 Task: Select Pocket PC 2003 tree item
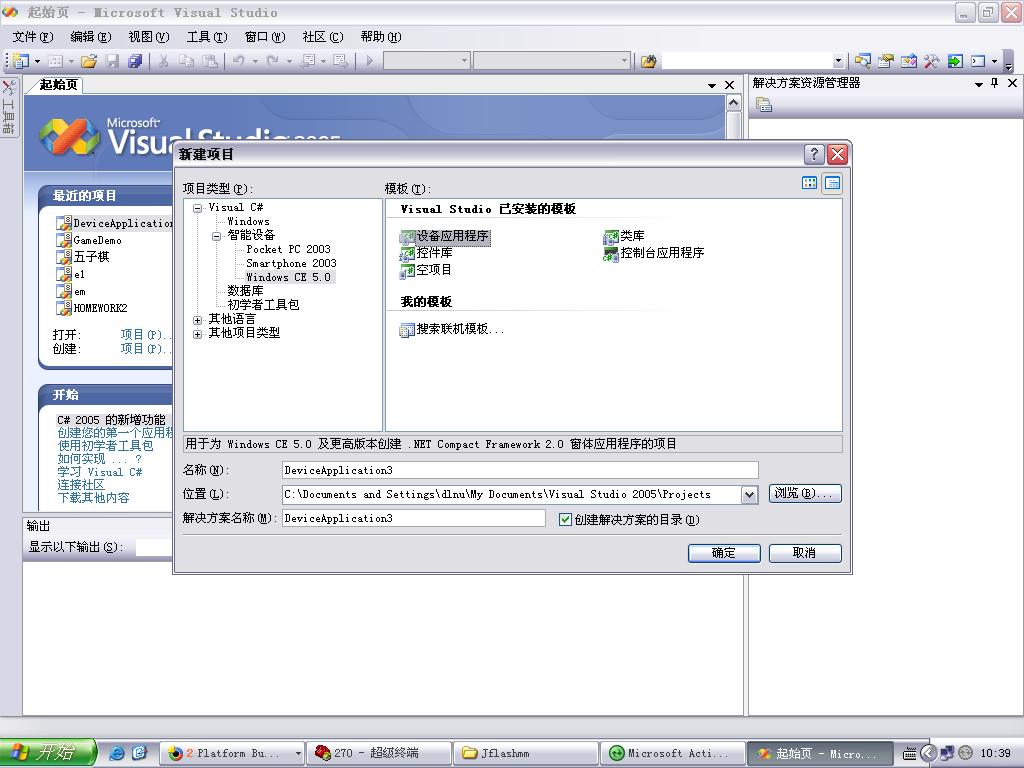tap(288, 249)
